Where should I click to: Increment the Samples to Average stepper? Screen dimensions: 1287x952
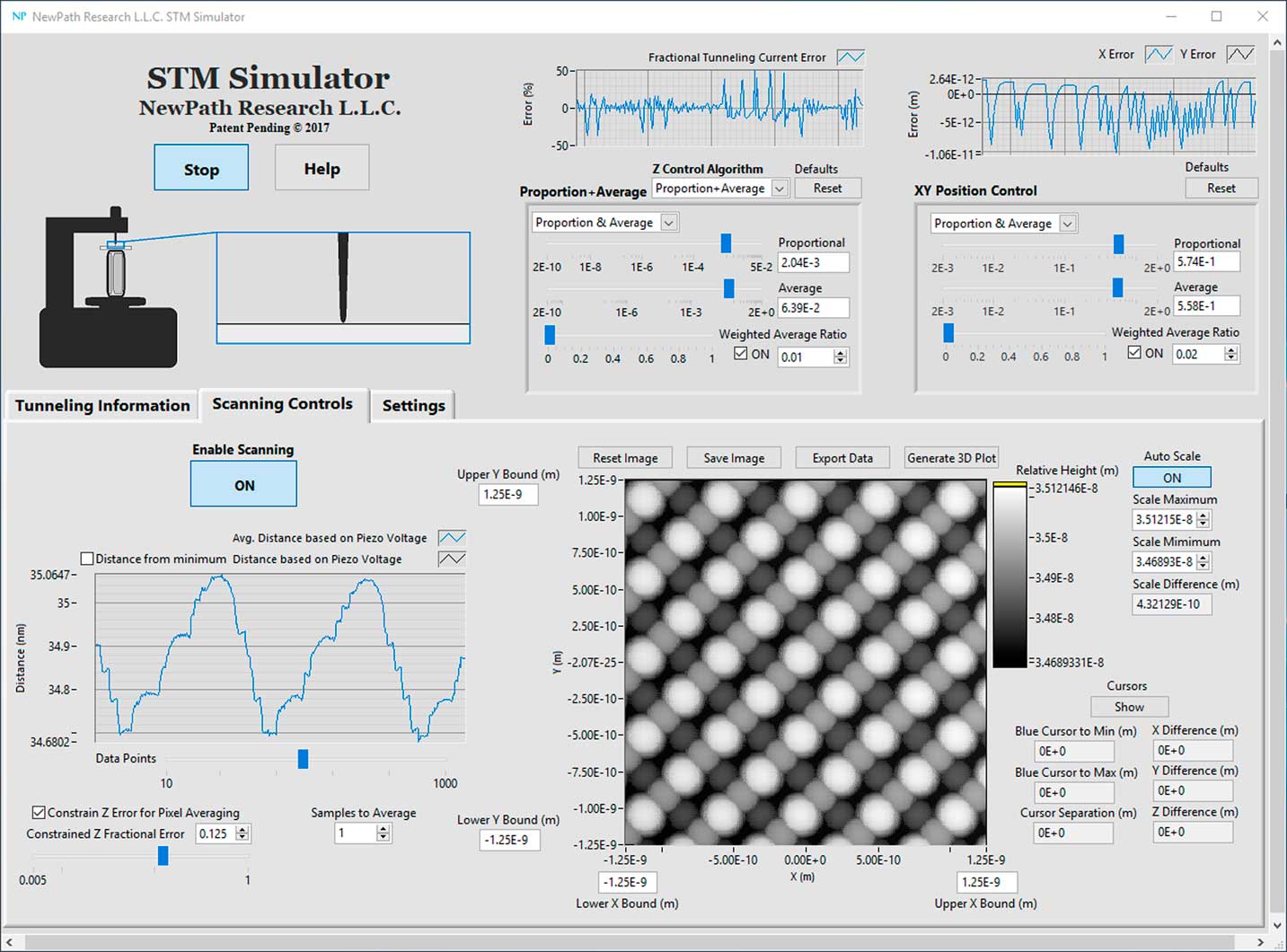point(383,829)
